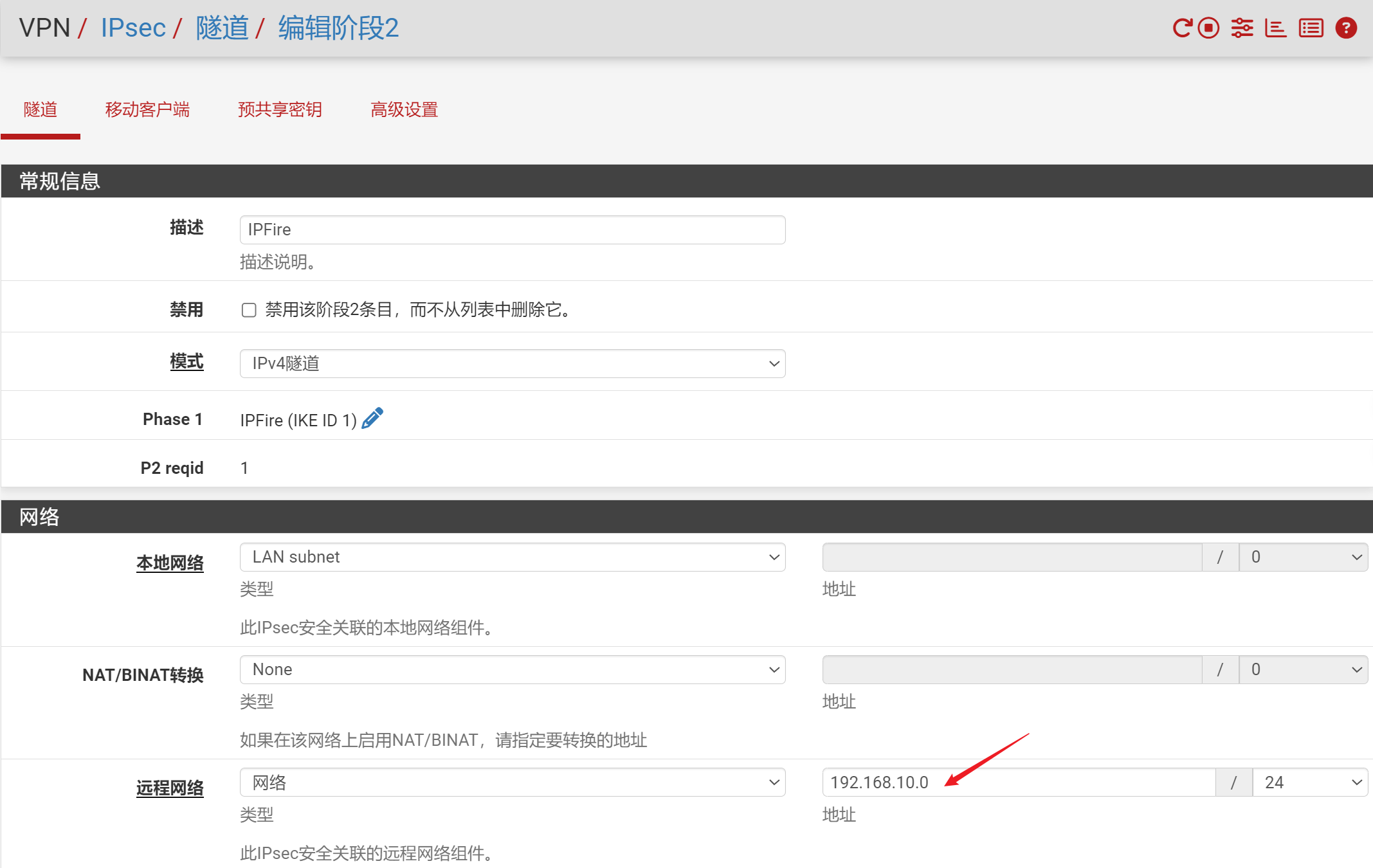Toggle the disable phase 2 entry checkbox

click(249, 311)
